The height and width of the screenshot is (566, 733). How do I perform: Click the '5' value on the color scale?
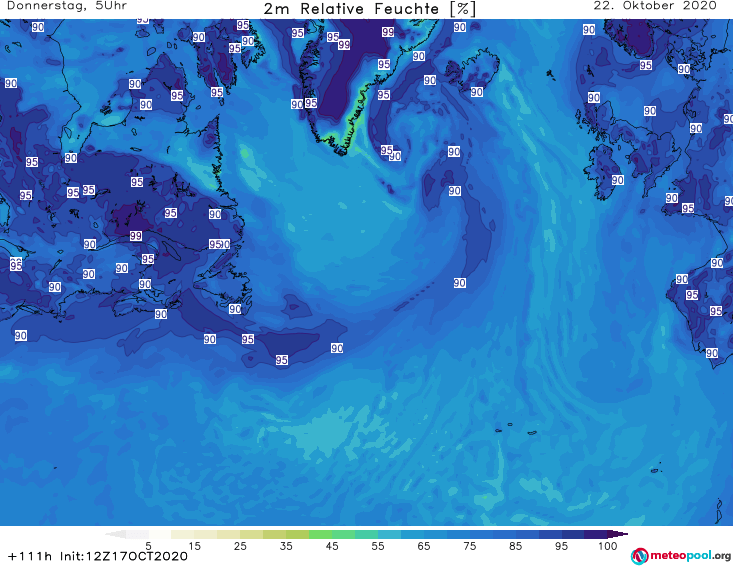(148, 546)
